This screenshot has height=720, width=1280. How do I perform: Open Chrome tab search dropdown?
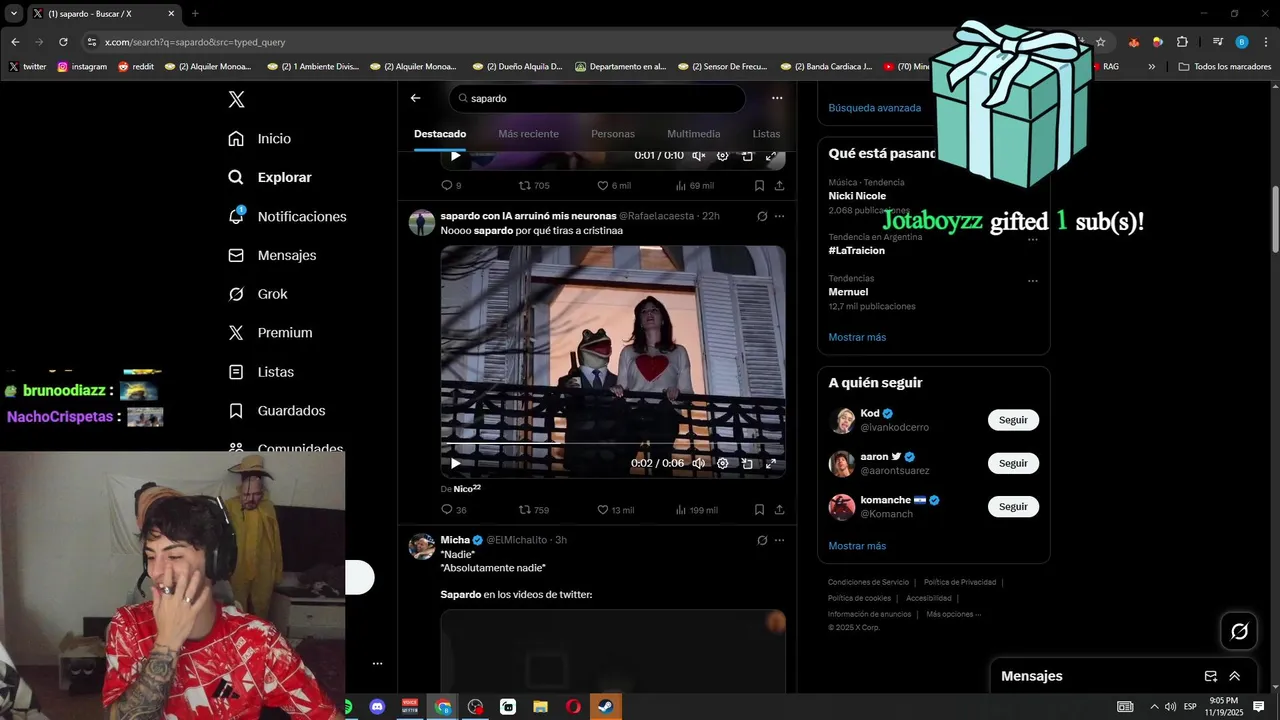pyautogui.click(x=13, y=13)
